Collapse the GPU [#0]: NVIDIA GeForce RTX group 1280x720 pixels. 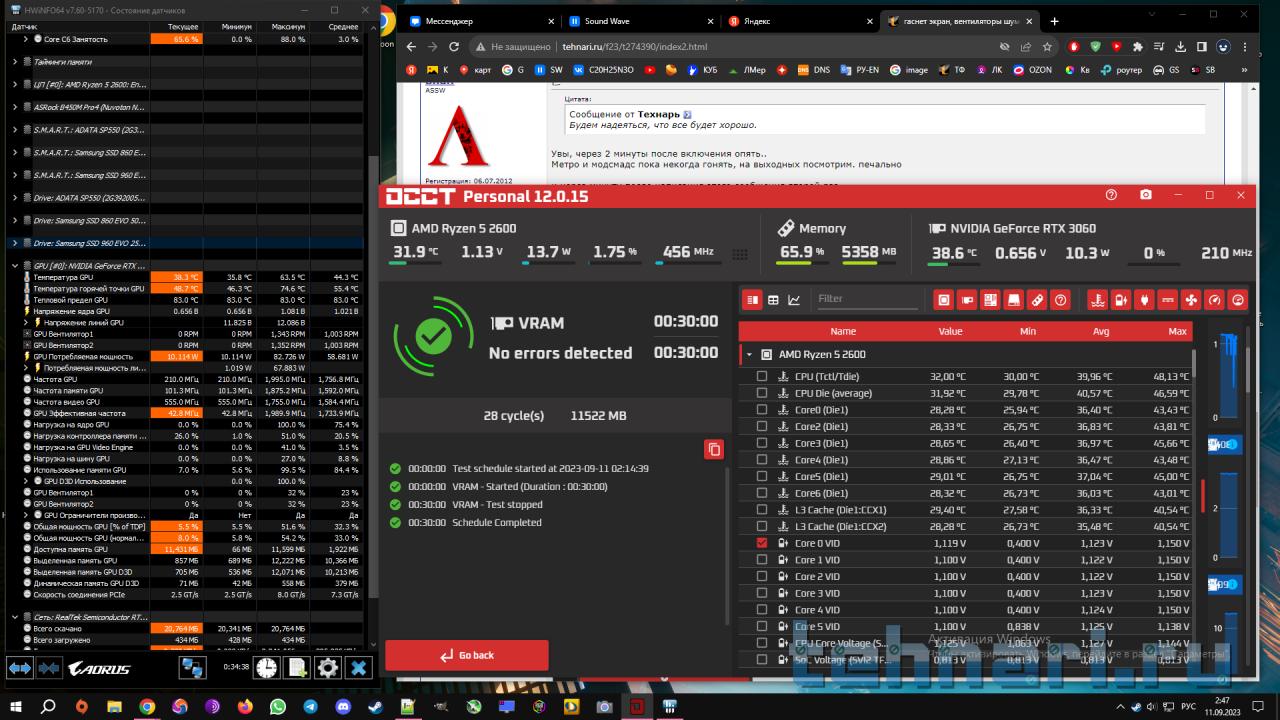[14, 266]
